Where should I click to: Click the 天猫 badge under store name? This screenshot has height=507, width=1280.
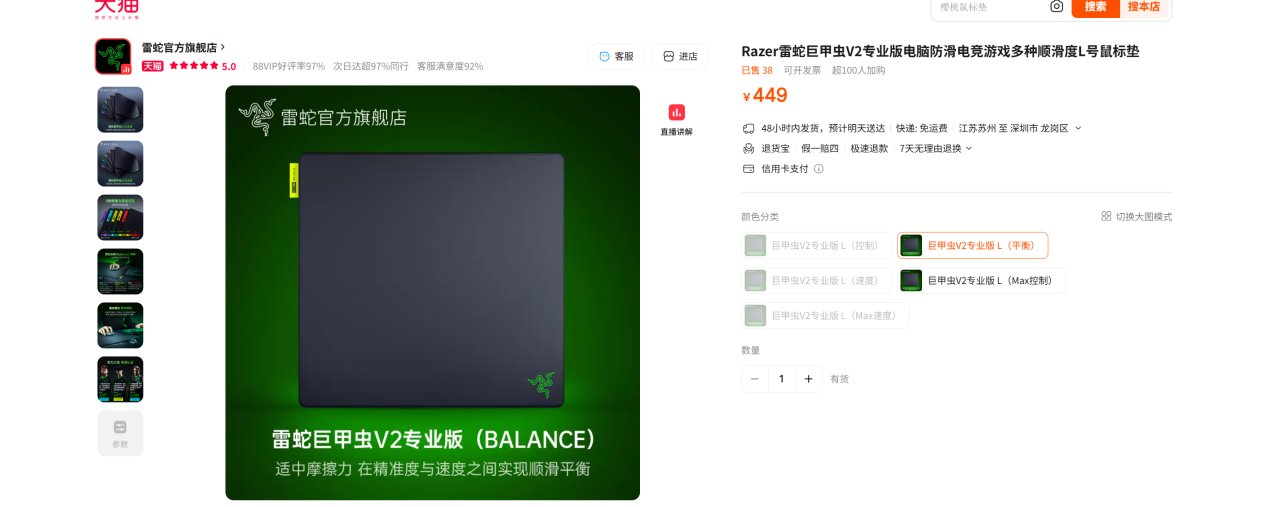click(152, 66)
